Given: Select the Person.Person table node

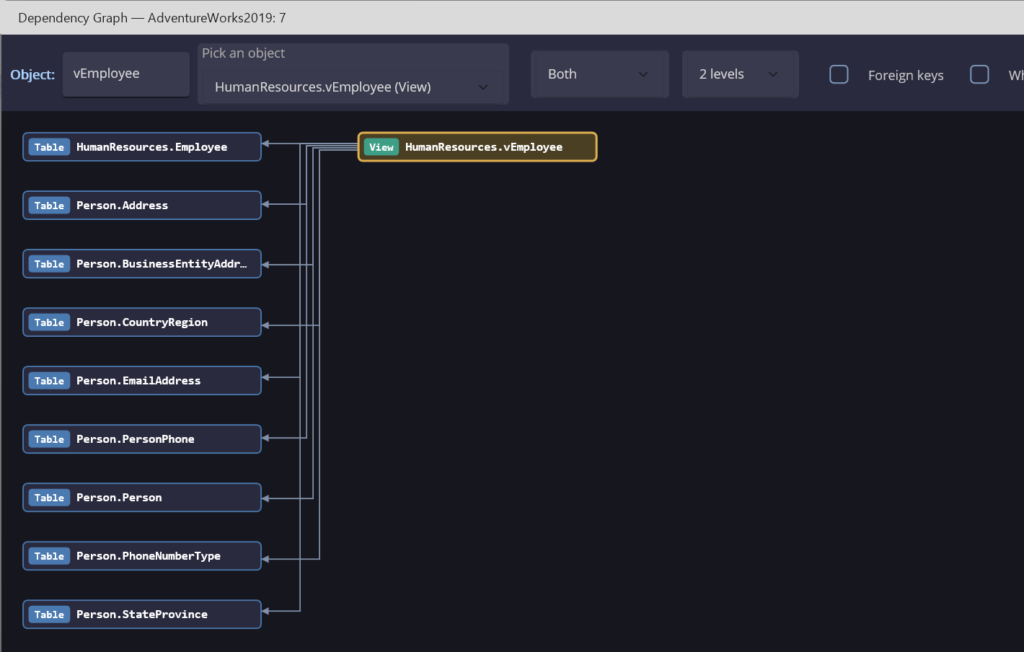Looking at the screenshot, I should [x=142, y=497].
